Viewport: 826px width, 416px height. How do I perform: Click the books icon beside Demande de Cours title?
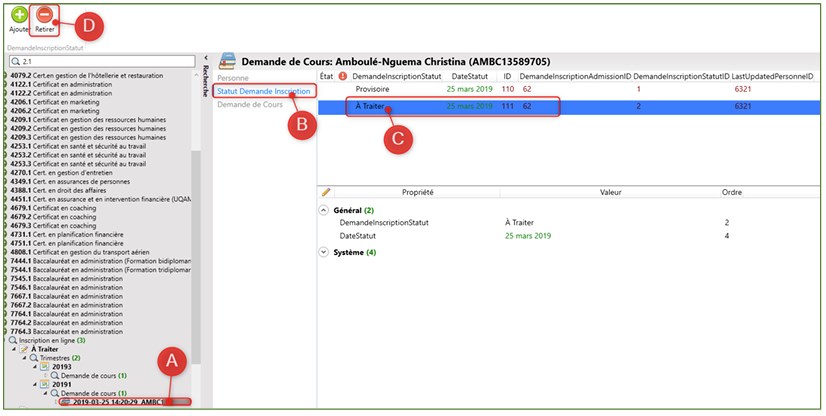[x=228, y=58]
